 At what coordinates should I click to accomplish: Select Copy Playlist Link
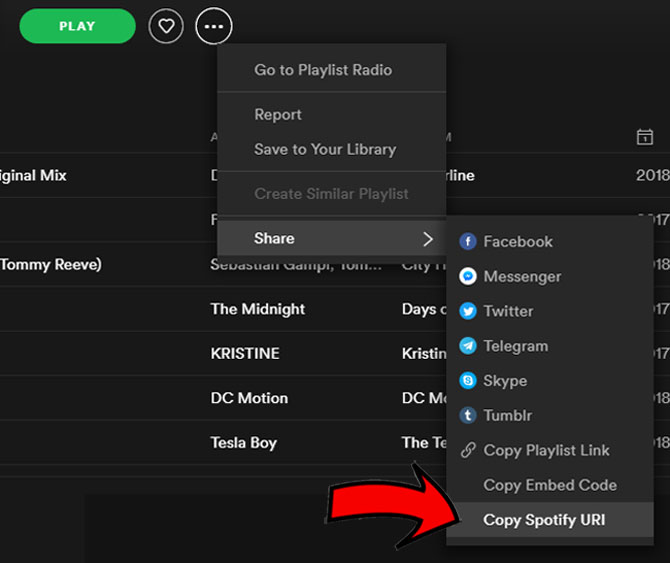(x=546, y=450)
